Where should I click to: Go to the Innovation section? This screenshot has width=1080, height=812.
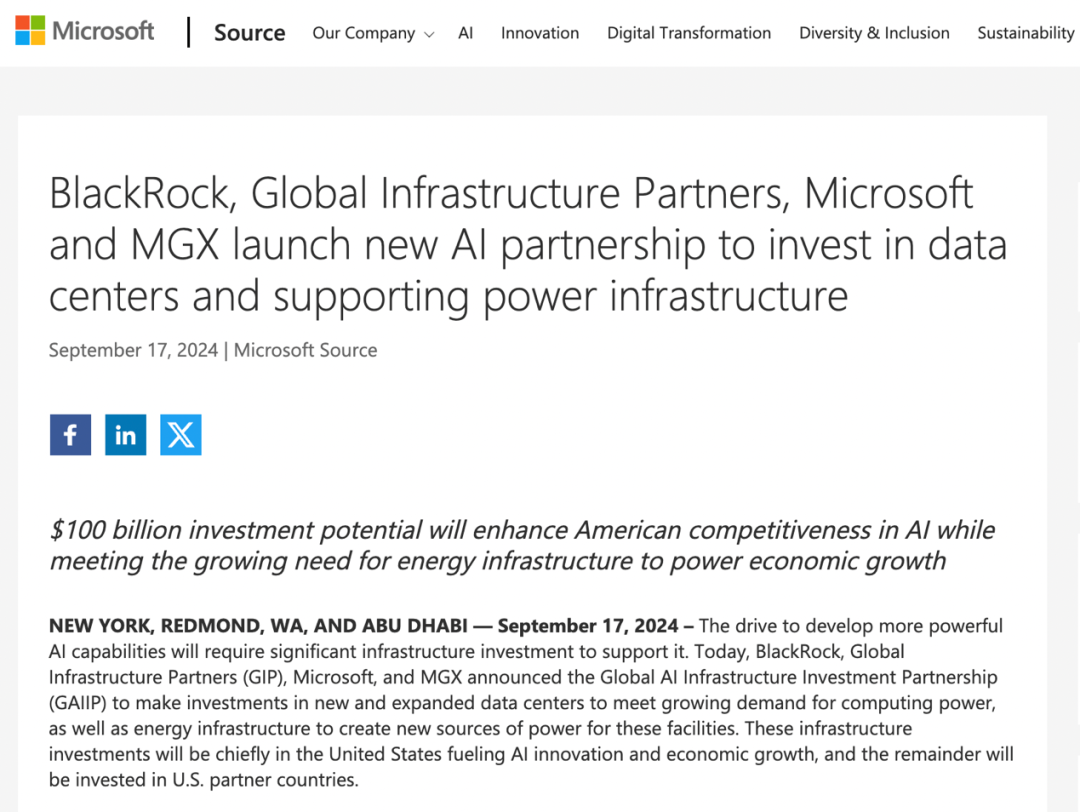540,33
